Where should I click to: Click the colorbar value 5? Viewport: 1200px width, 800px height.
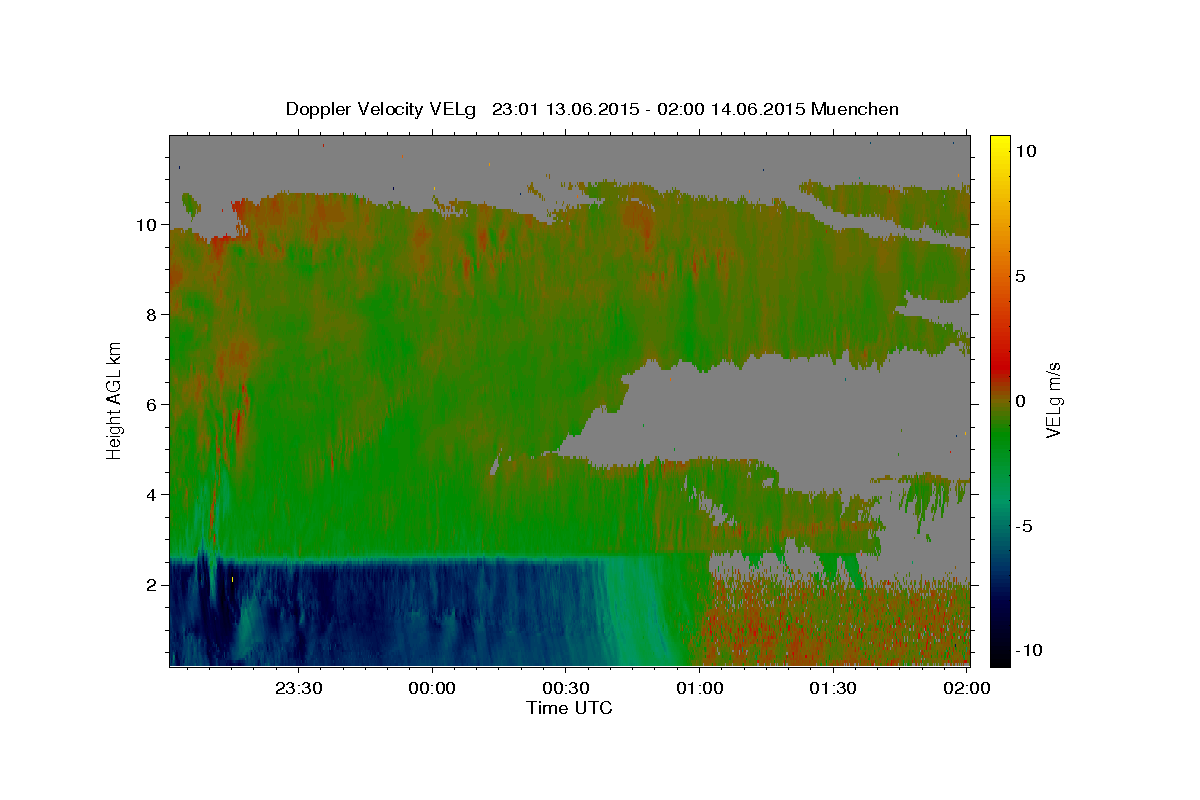pos(1021,276)
